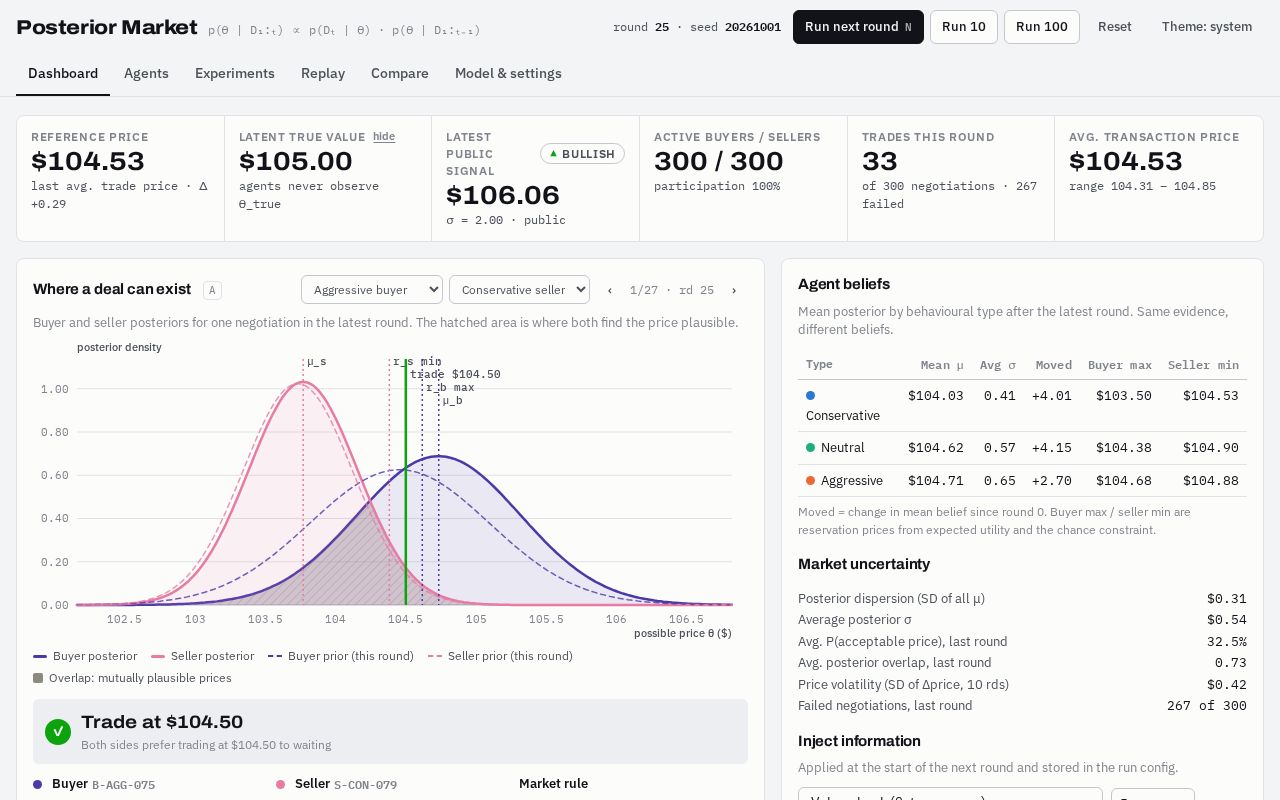This screenshot has height=800, width=1280.
Task: Click the dashed Buyer prior legend entry
Action: 341,656
